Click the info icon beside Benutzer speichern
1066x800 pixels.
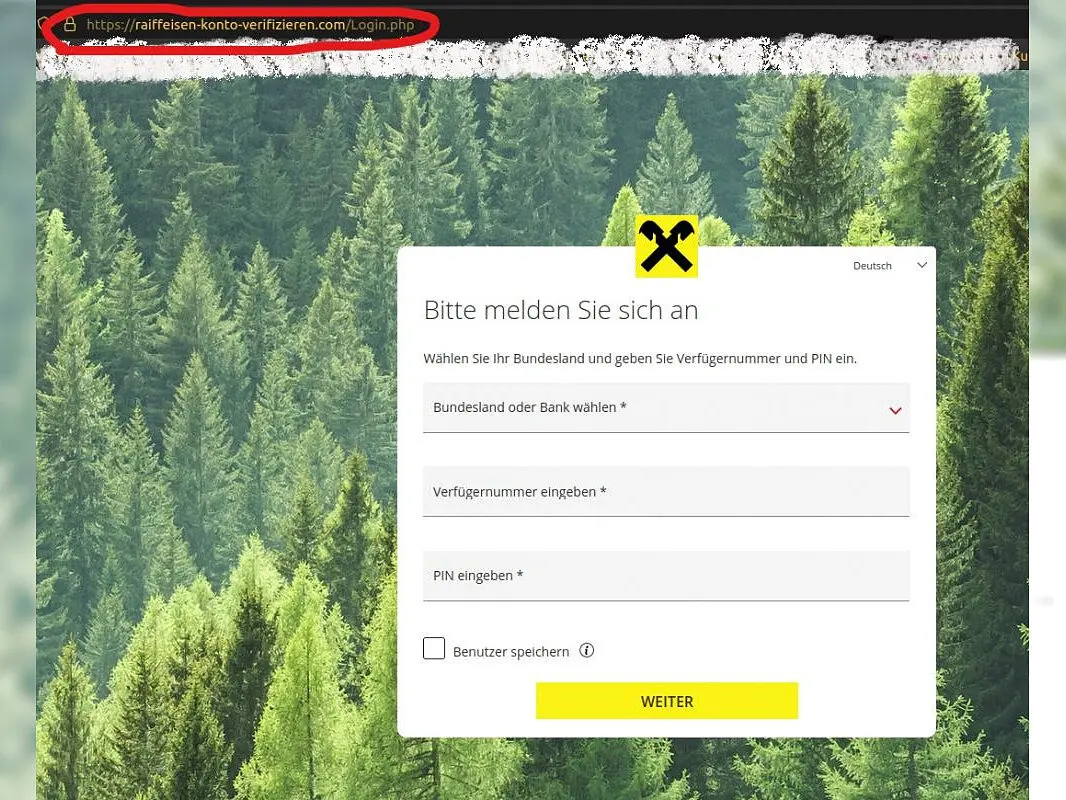pyautogui.click(x=587, y=650)
